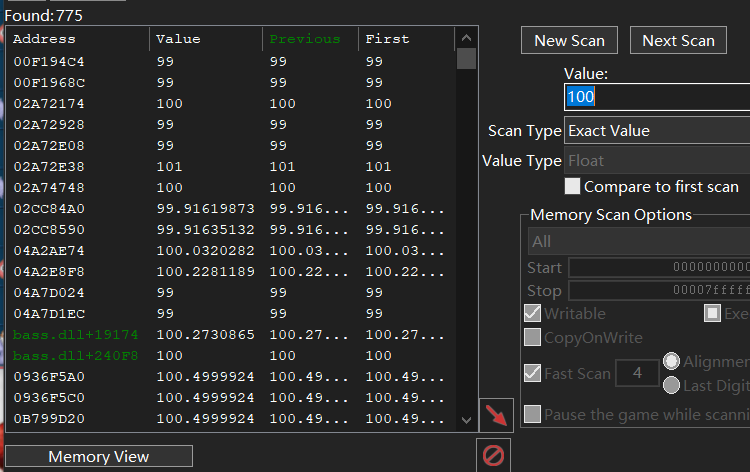750x472 pixels.
Task: Click the results list scrollbar thumb
Action: [x=466, y=58]
